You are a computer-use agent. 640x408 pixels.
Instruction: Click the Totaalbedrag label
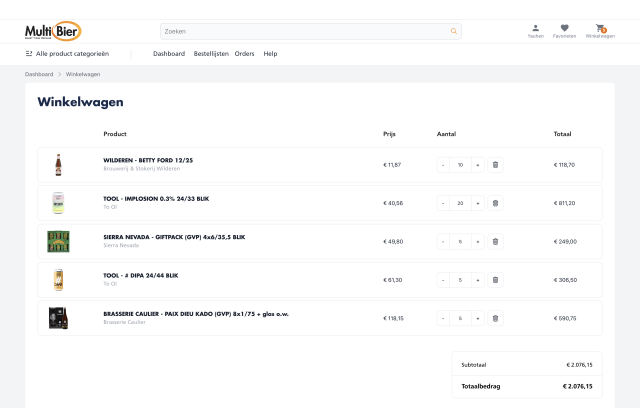click(481, 386)
